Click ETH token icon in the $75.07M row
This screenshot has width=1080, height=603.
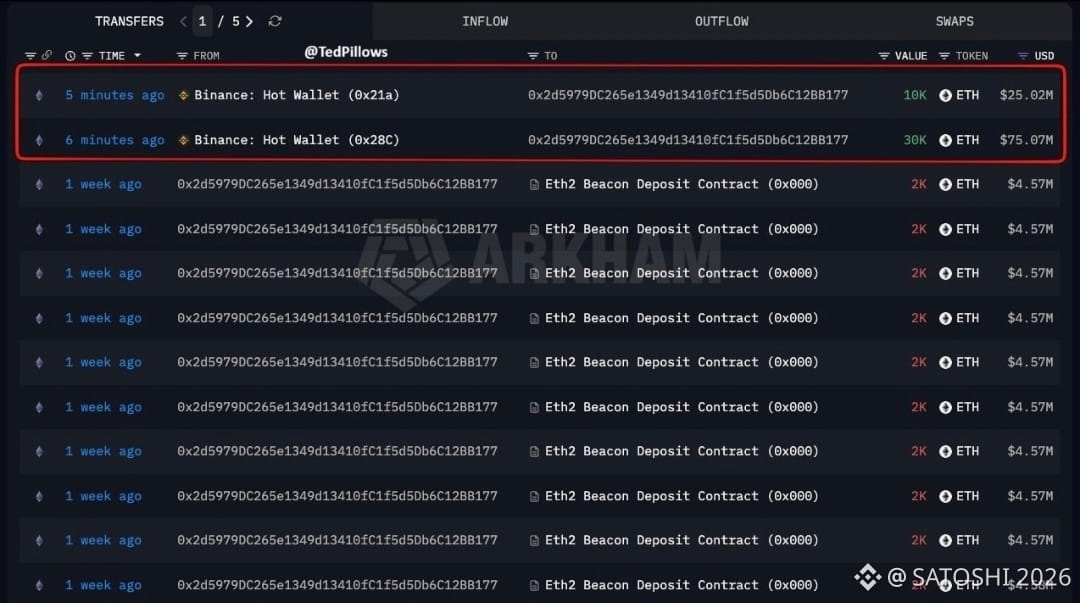[945, 140]
